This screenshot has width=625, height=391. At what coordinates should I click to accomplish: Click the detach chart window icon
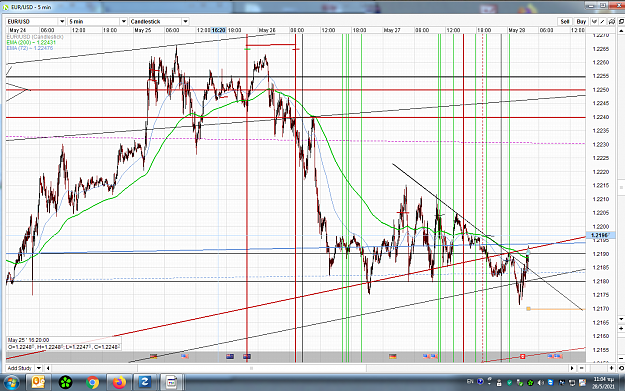(x=621, y=22)
